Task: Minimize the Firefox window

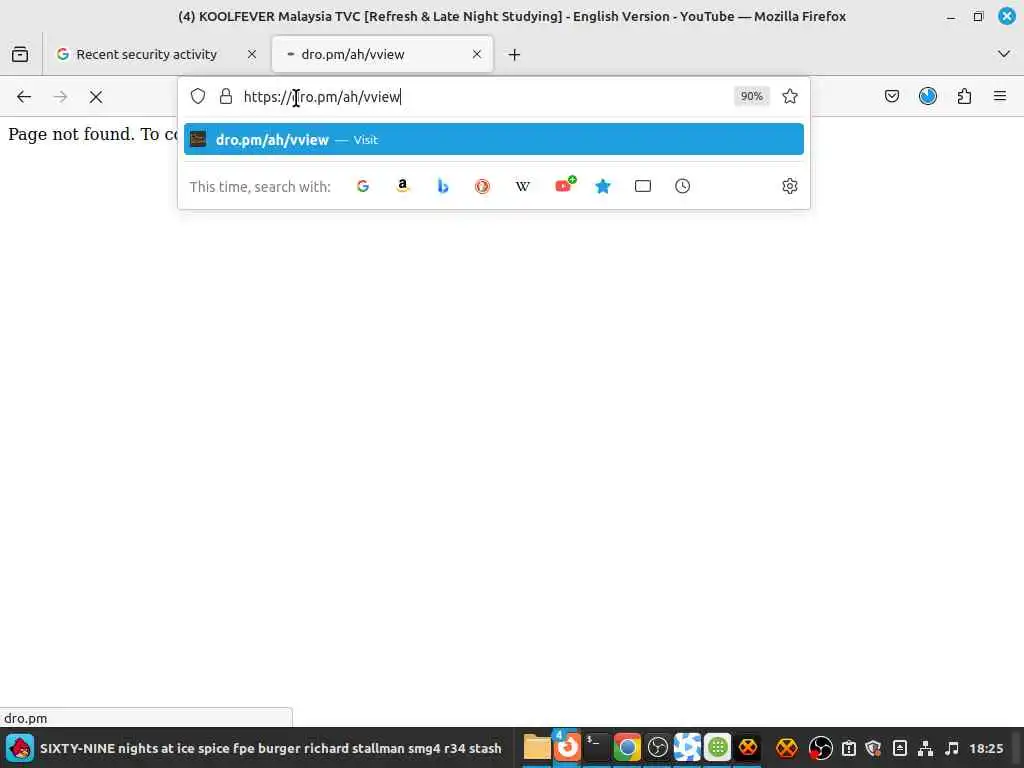Action: 951,17
